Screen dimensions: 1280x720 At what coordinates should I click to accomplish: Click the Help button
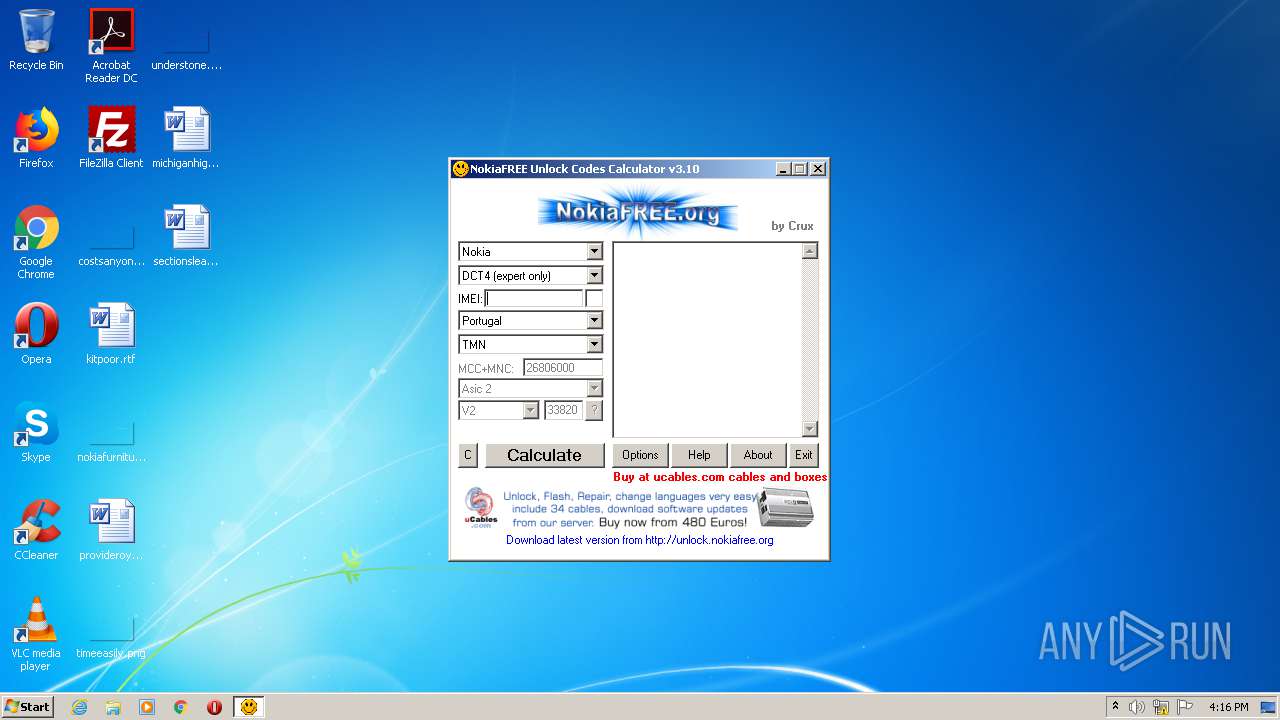[699, 455]
